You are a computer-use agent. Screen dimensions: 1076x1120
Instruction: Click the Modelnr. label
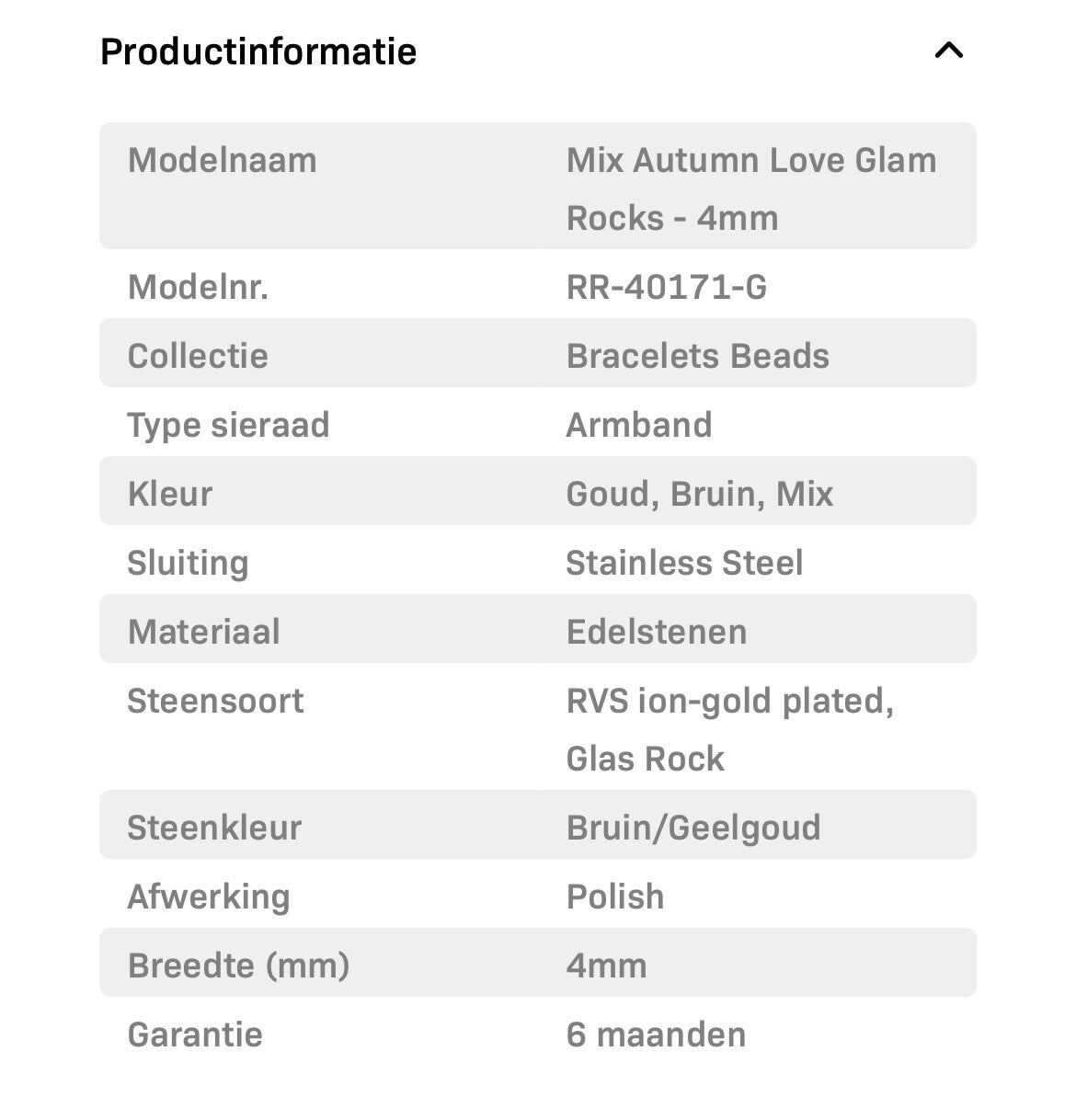click(x=198, y=288)
